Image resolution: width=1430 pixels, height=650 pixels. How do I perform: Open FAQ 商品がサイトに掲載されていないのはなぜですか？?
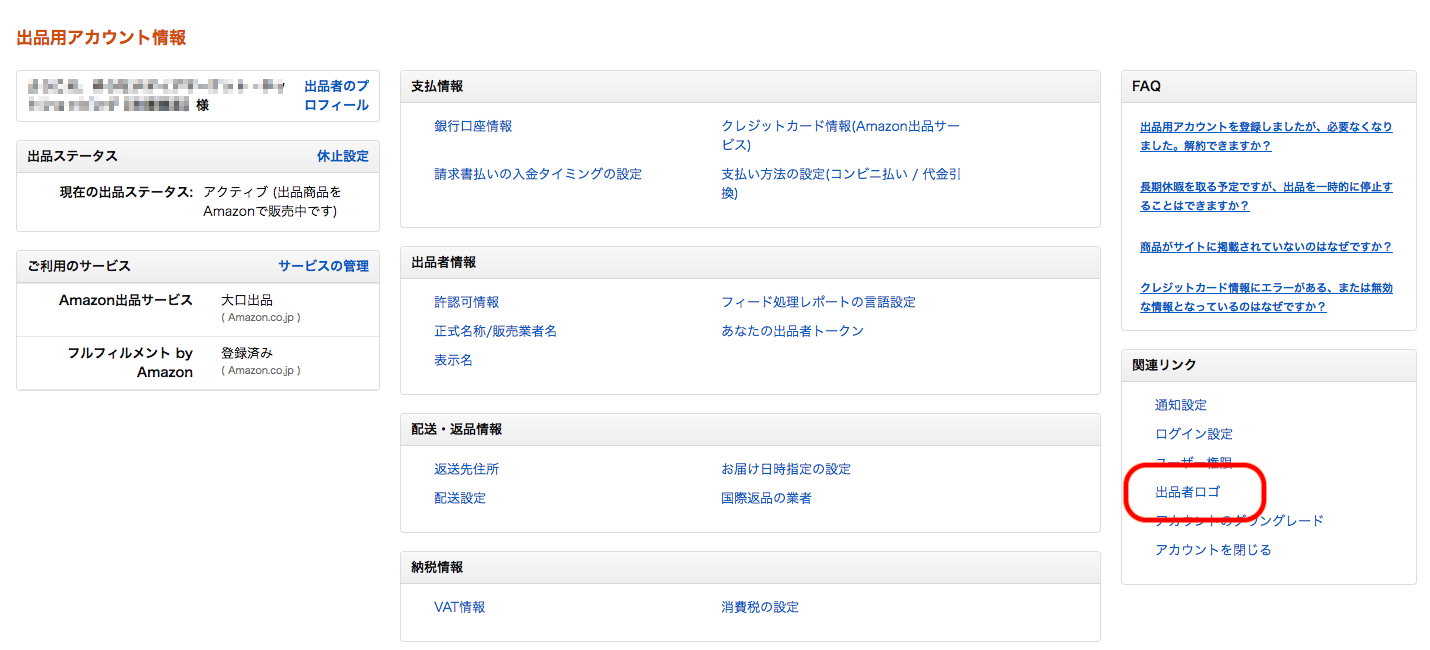(x=1266, y=247)
